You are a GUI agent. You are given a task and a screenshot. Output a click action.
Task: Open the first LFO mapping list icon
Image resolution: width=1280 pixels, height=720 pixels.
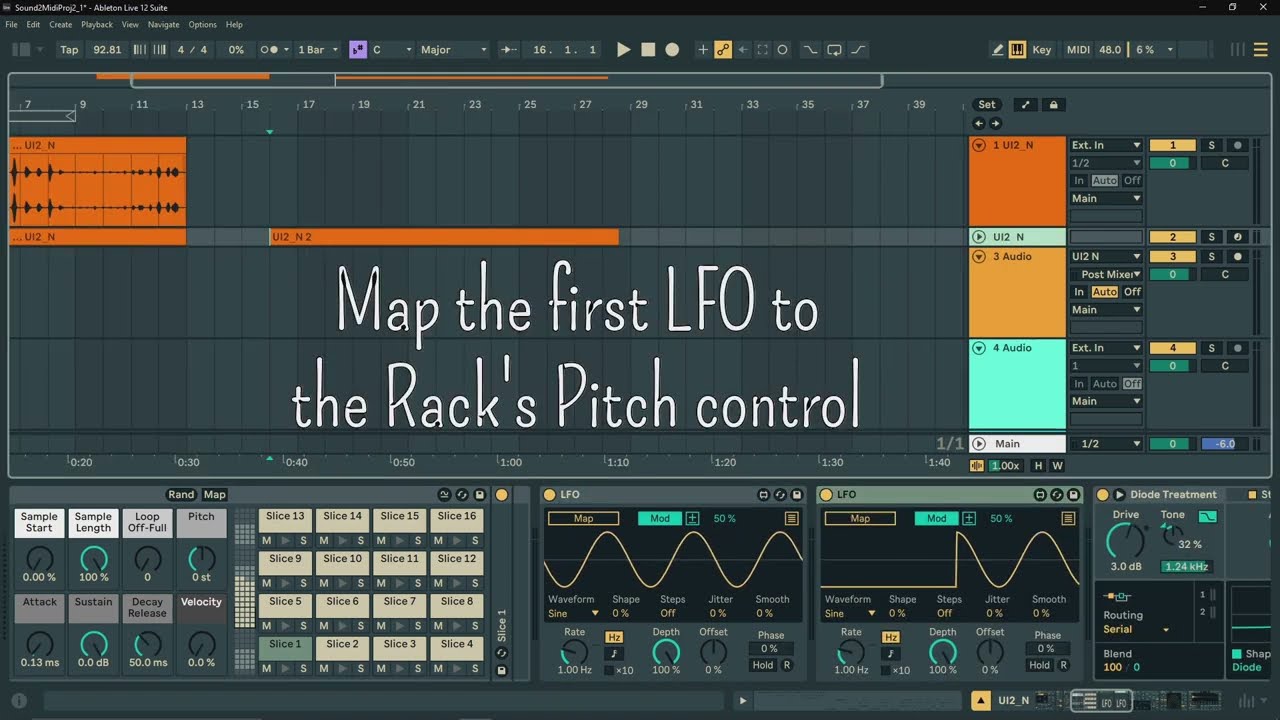coord(792,518)
